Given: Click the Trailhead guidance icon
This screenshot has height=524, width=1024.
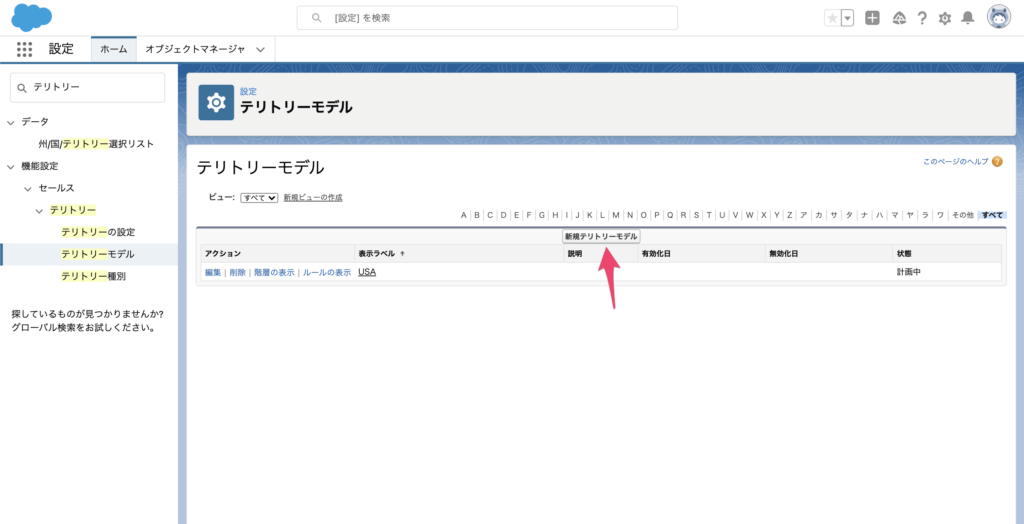Looking at the screenshot, I should (x=900, y=18).
